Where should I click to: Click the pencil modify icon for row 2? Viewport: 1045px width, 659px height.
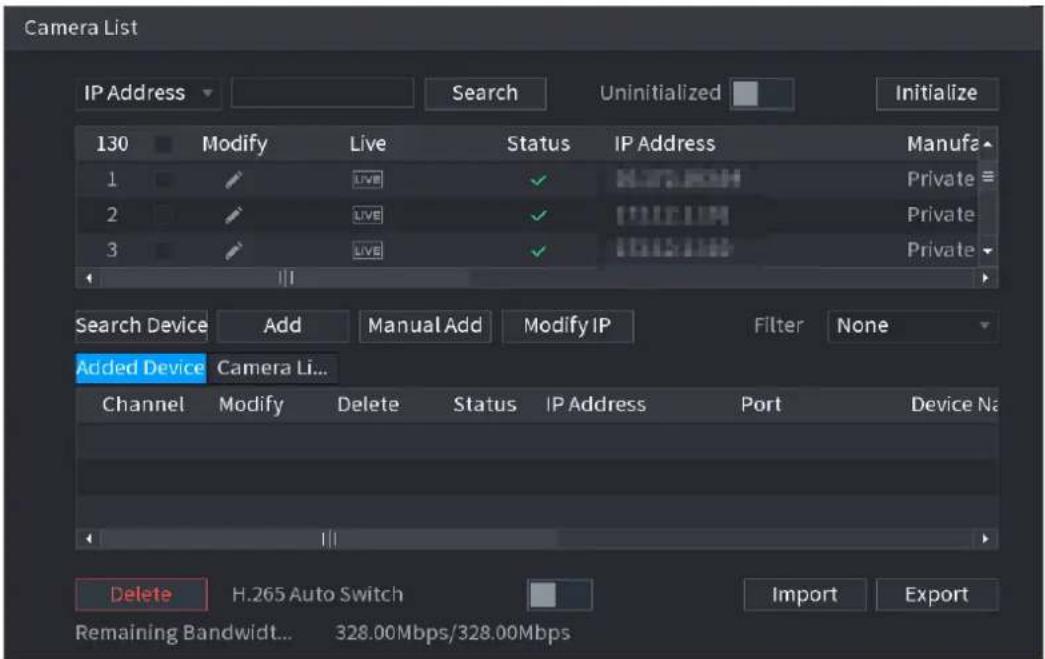click(x=233, y=215)
